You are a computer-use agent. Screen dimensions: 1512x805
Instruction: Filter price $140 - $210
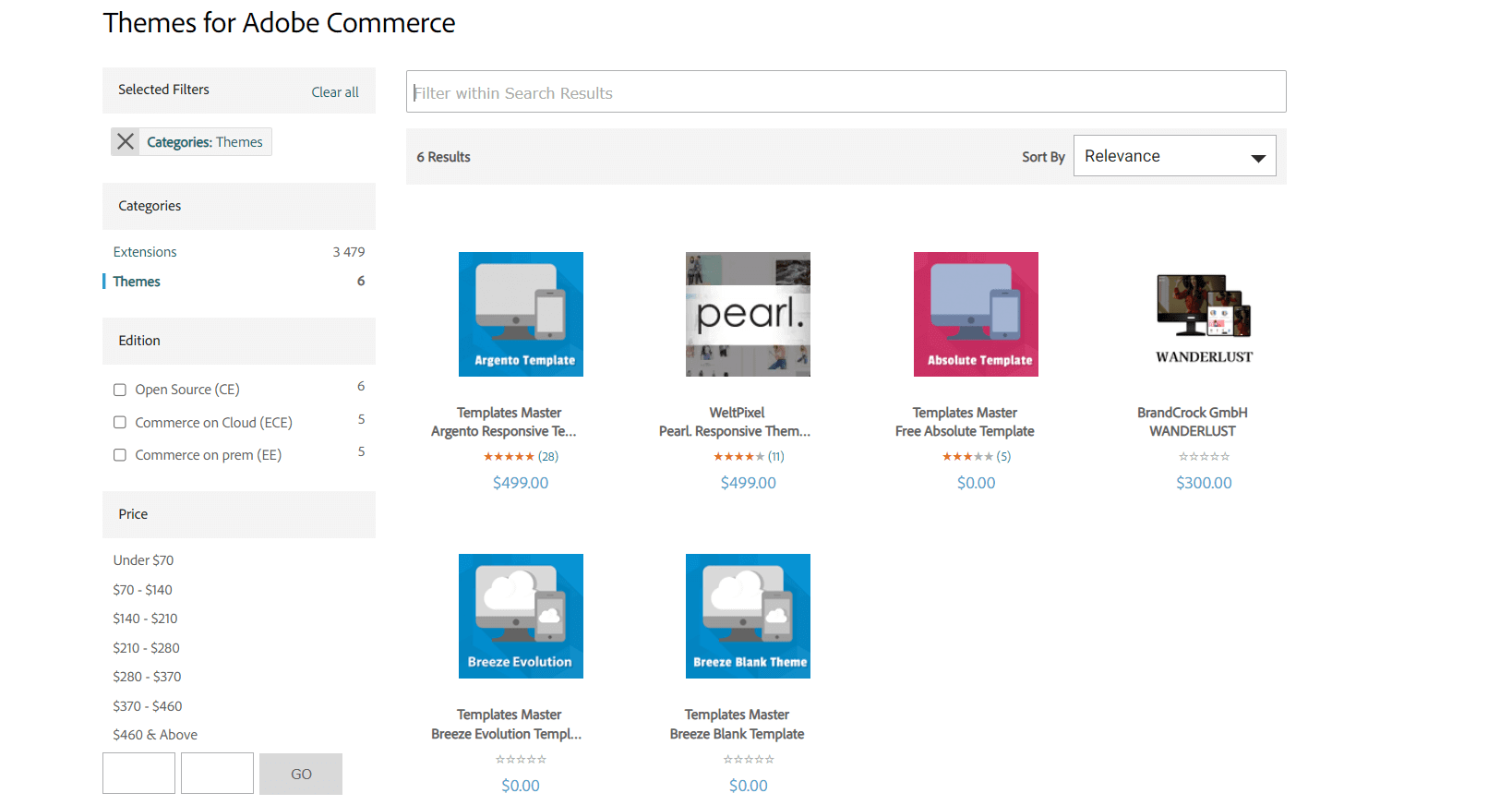(x=145, y=618)
